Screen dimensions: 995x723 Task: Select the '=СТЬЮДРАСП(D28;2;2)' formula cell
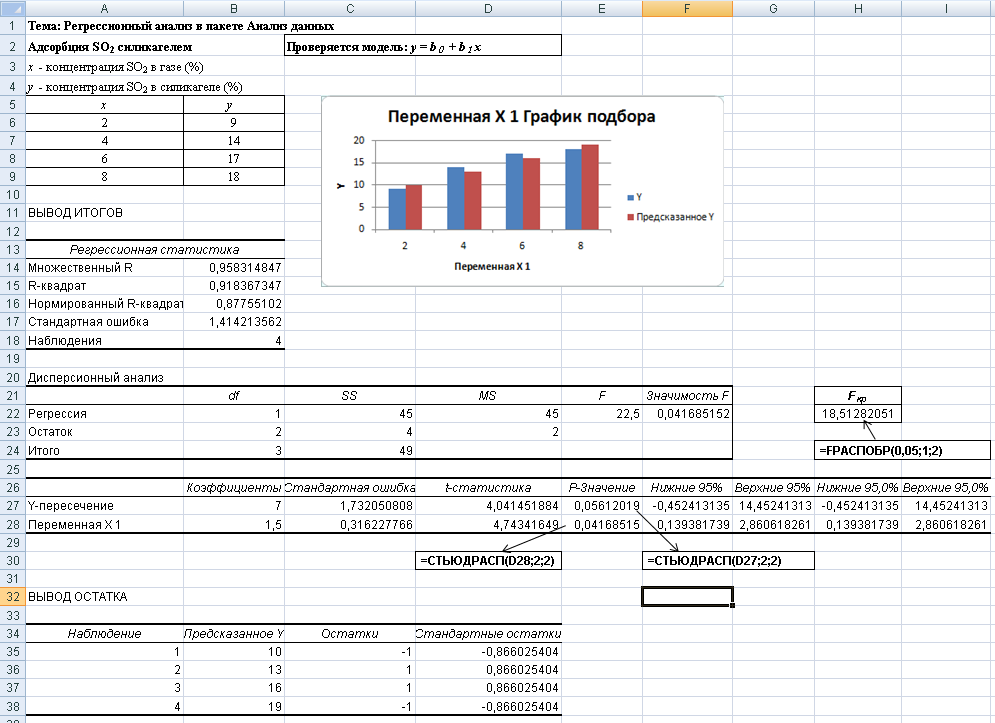pyautogui.click(x=488, y=560)
